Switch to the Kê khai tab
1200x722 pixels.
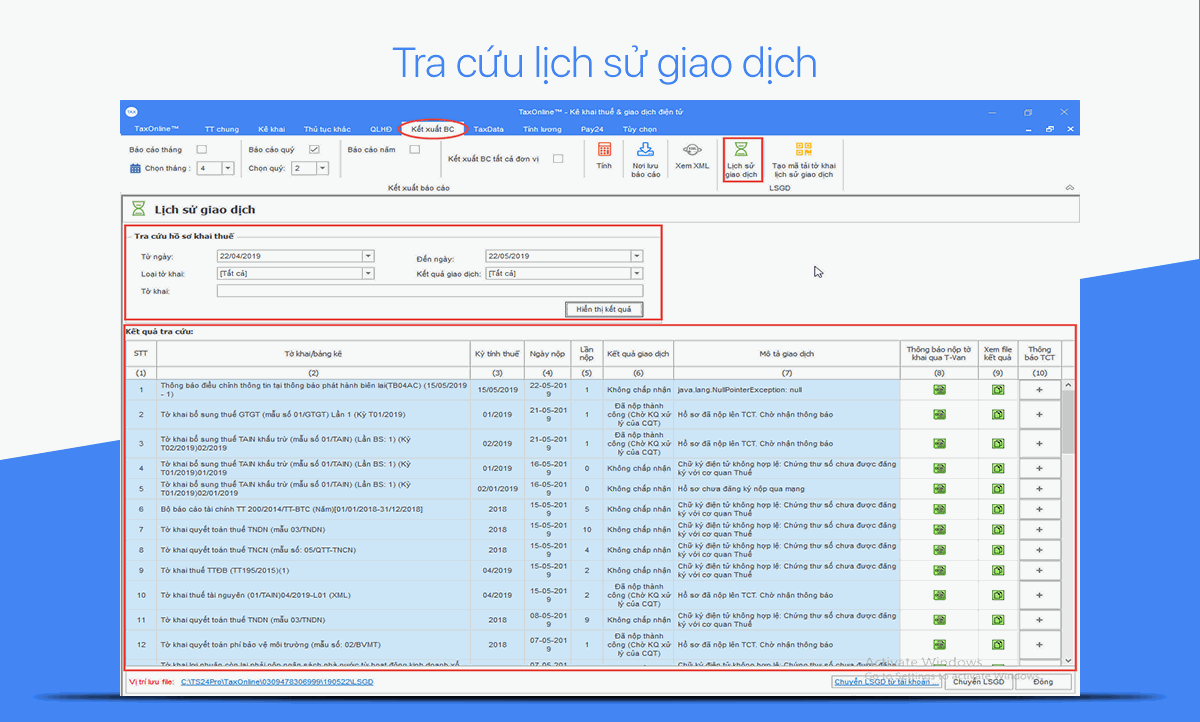(271, 129)
